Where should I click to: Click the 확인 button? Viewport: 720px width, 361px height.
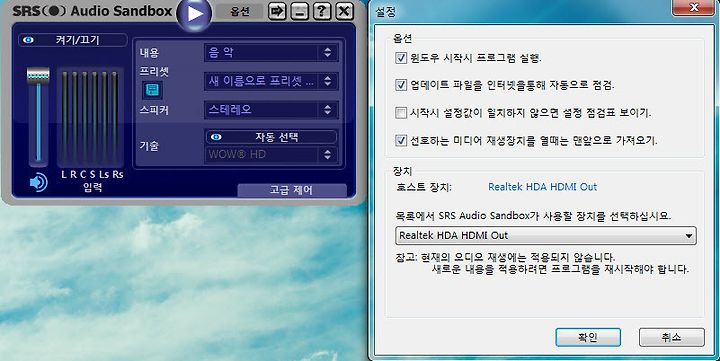588,337
